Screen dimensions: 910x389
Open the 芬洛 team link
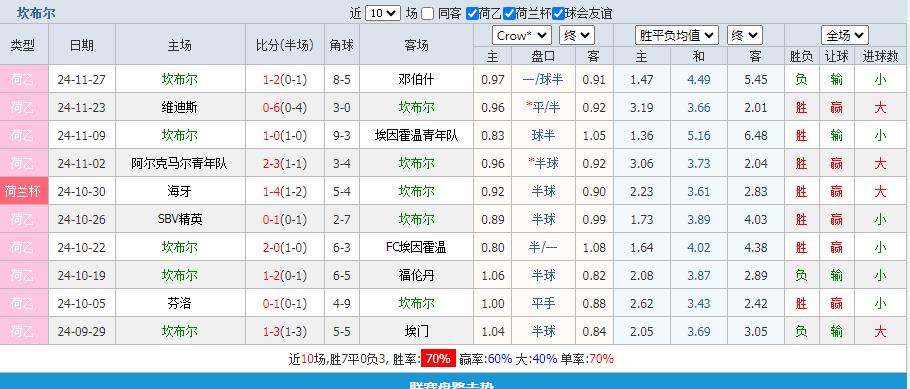(180, 304)
